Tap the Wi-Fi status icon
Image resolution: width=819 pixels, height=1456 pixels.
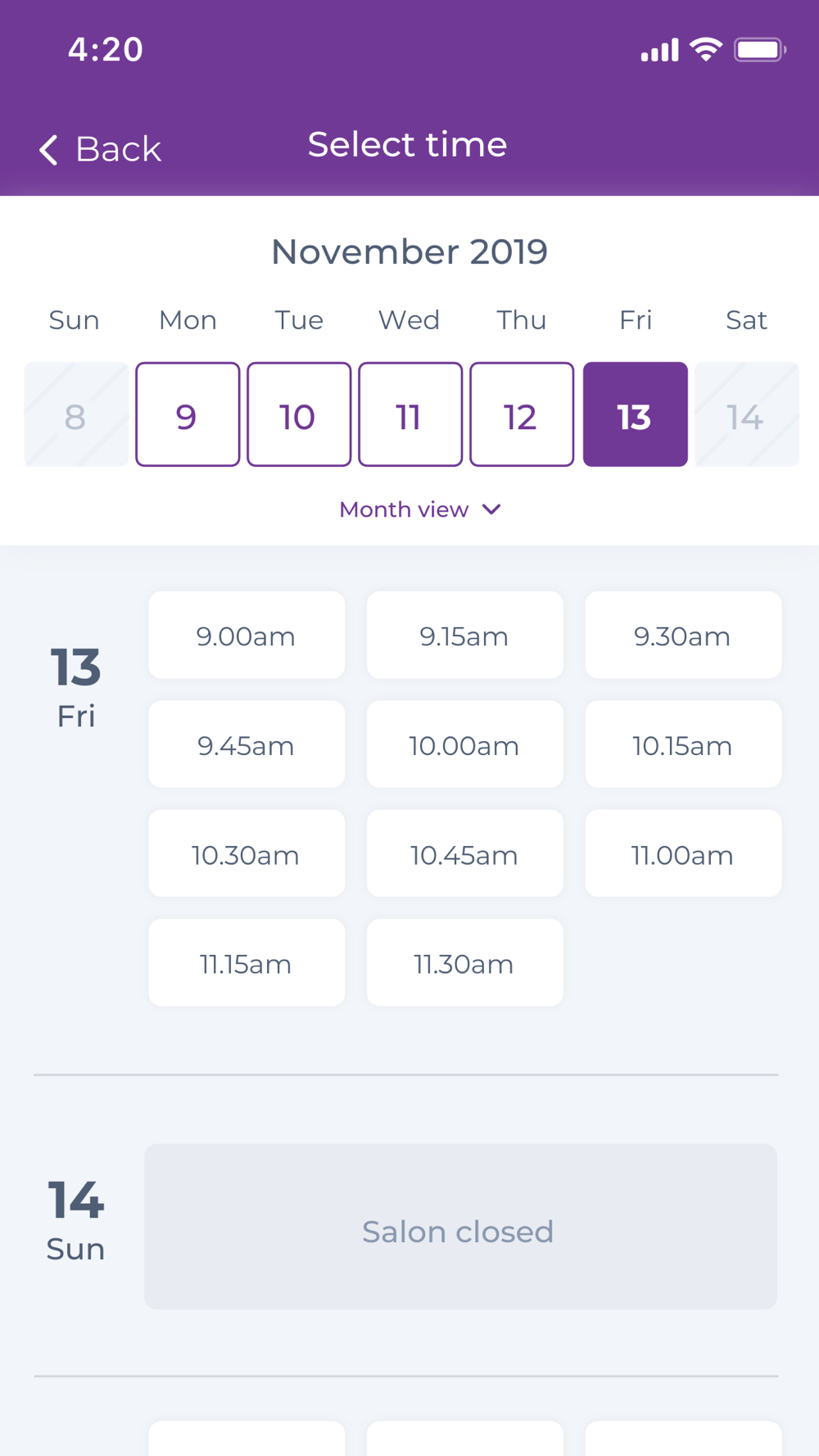(x=705, y=49)
